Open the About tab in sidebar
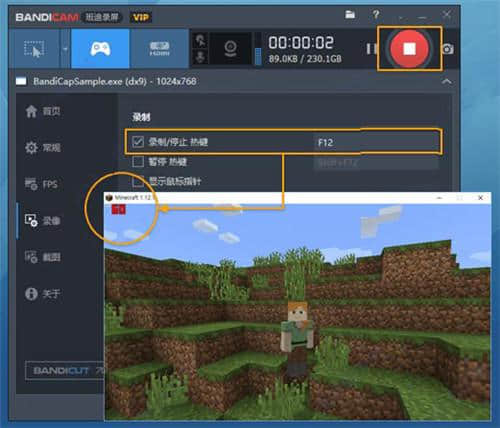 coord(42,294)
